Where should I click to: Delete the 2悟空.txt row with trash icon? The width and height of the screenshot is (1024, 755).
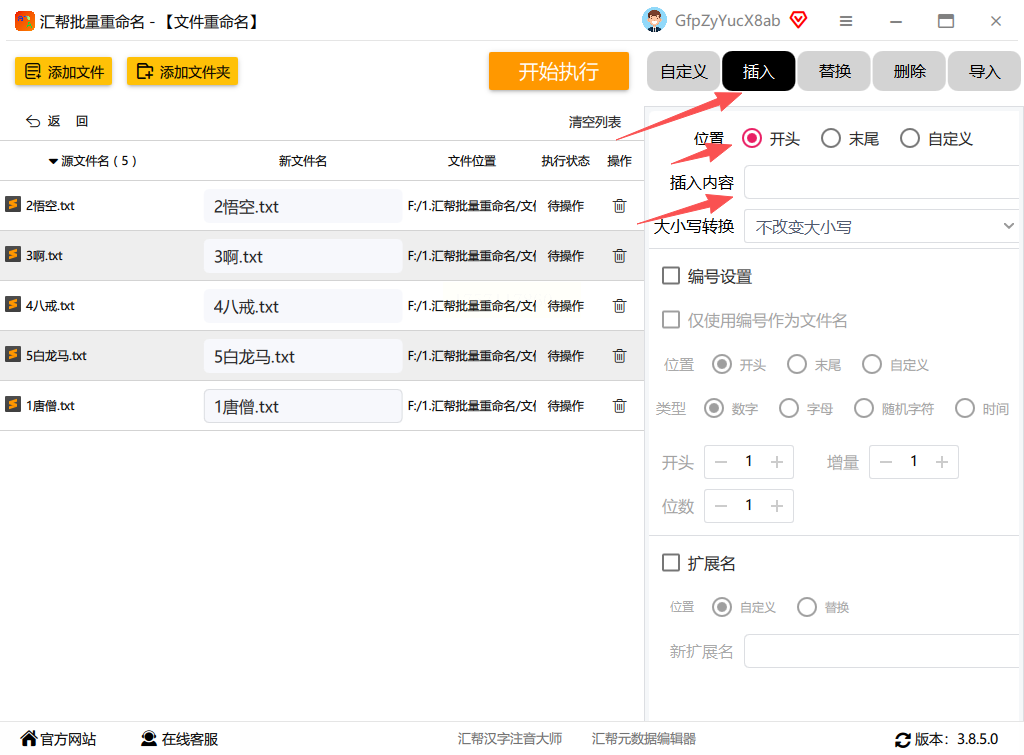pos(619,206)
